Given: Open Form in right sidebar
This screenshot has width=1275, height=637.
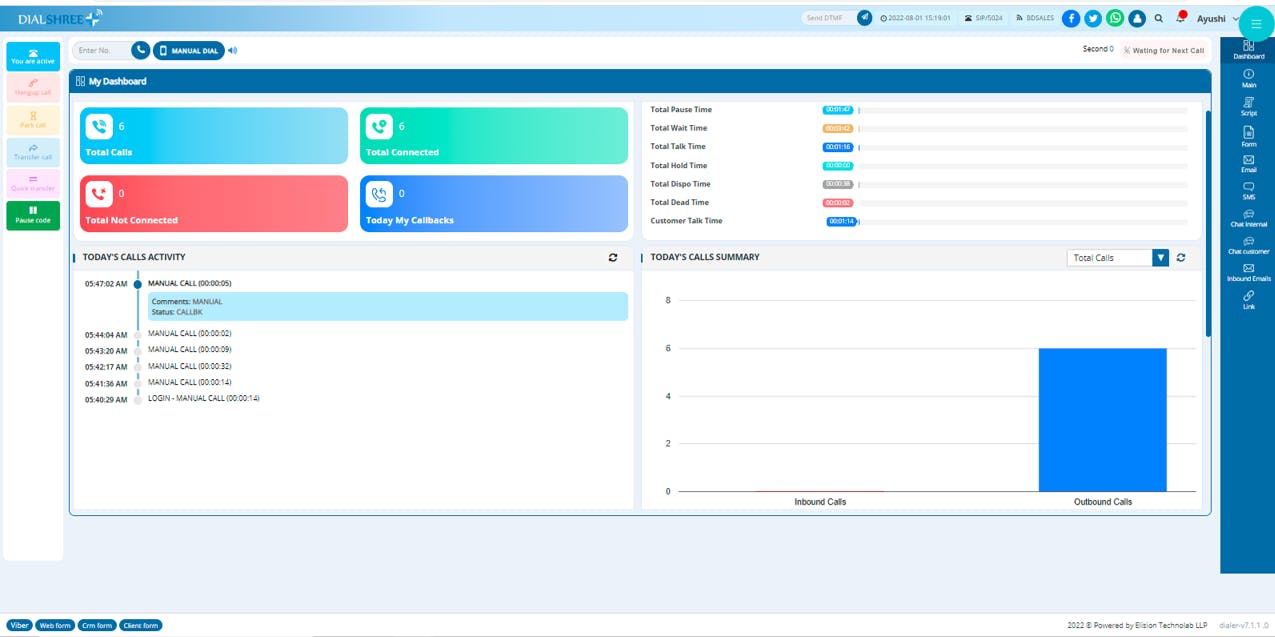Looking at the screenshot, I should 1249,138.
